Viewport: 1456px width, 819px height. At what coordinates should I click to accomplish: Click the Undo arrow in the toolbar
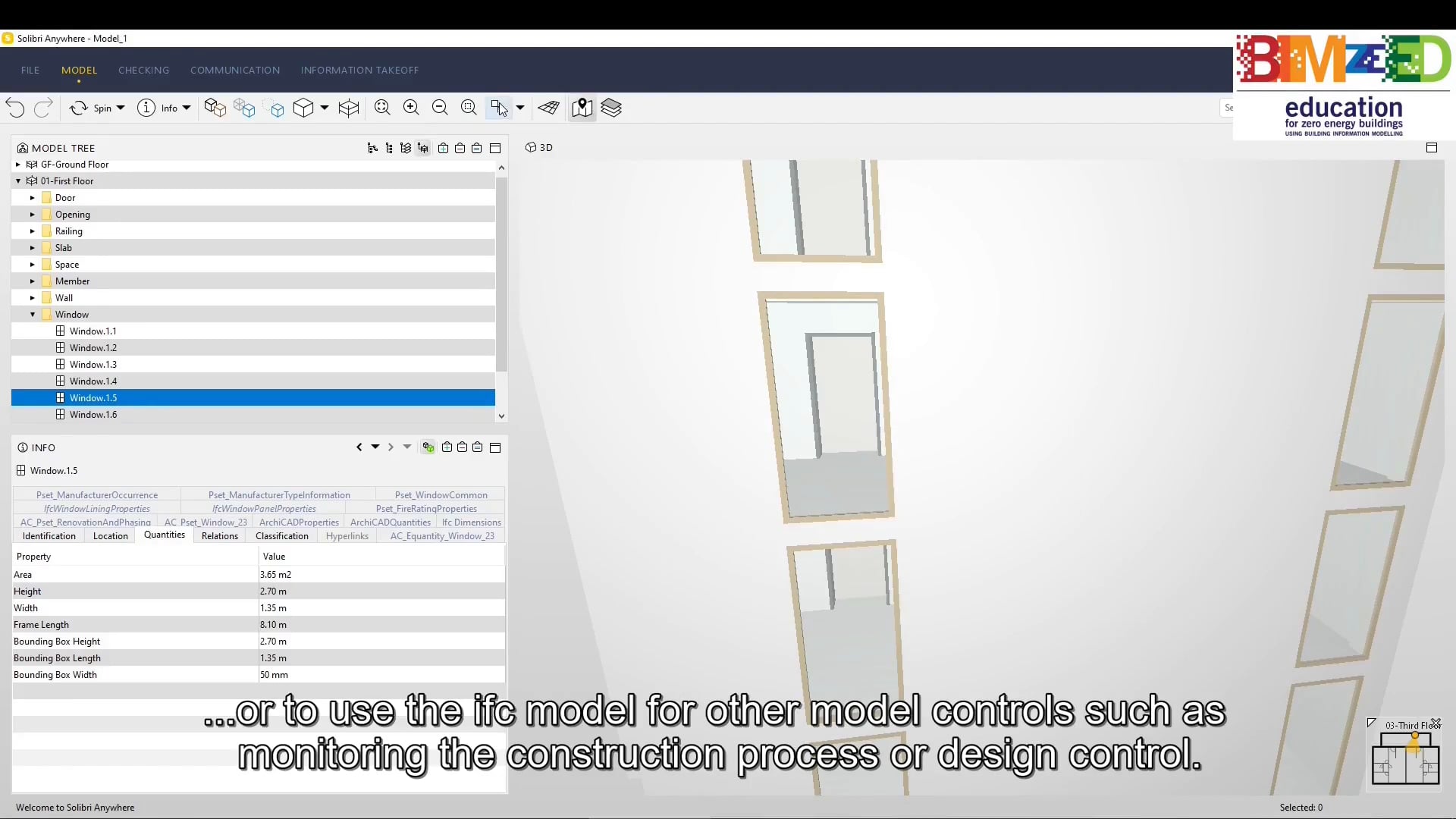pos(15,108)
